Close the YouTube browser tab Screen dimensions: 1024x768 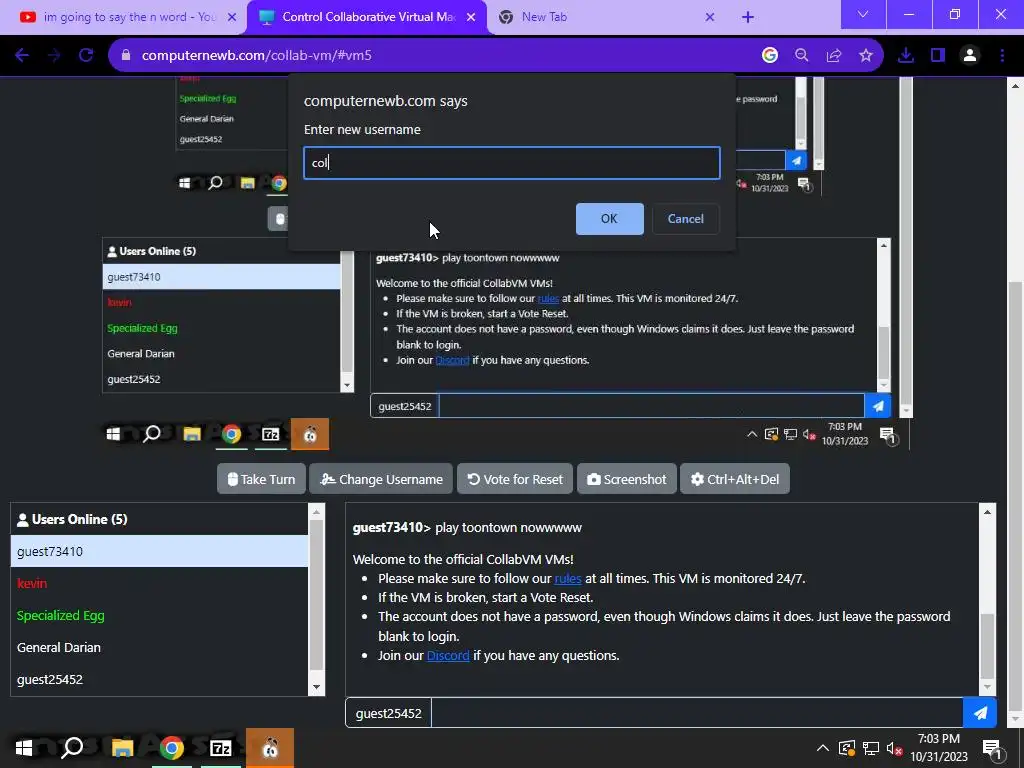pyautogui.click(x=232, y=17)
